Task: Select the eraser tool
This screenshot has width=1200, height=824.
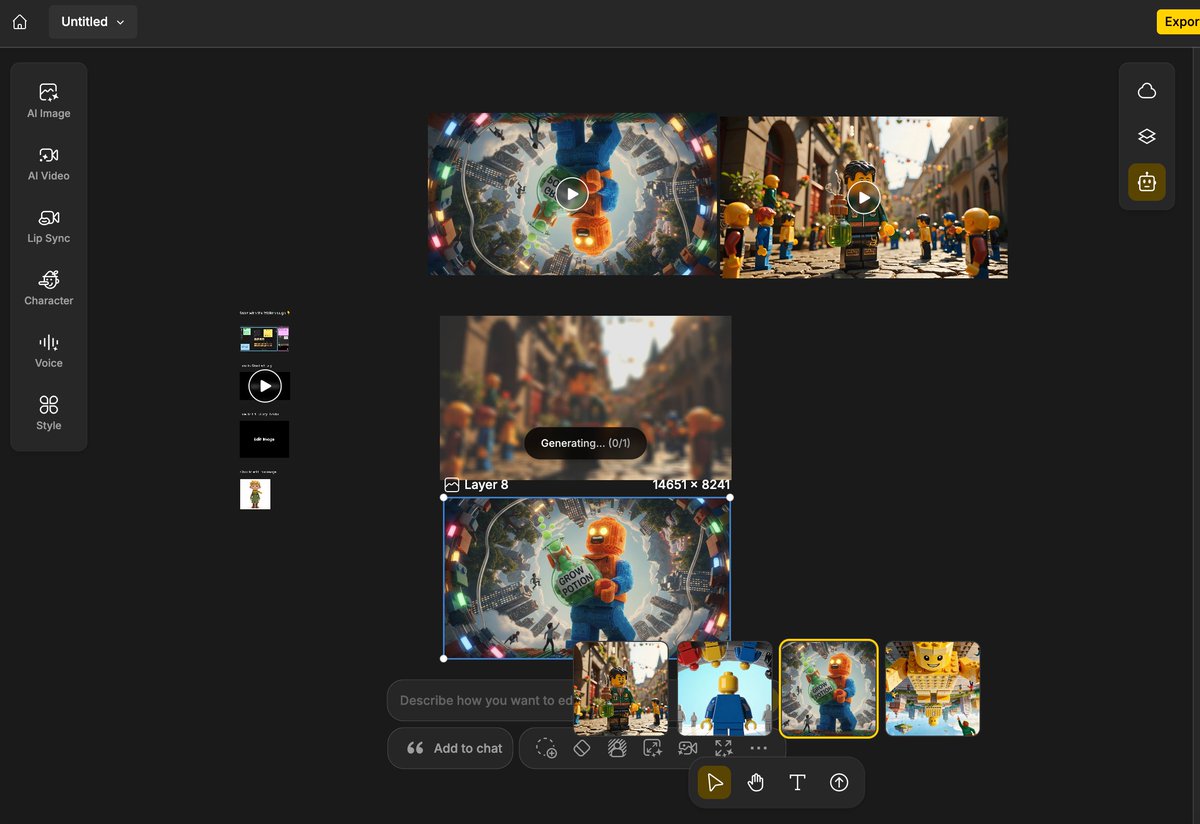Action: click(582, 748)
